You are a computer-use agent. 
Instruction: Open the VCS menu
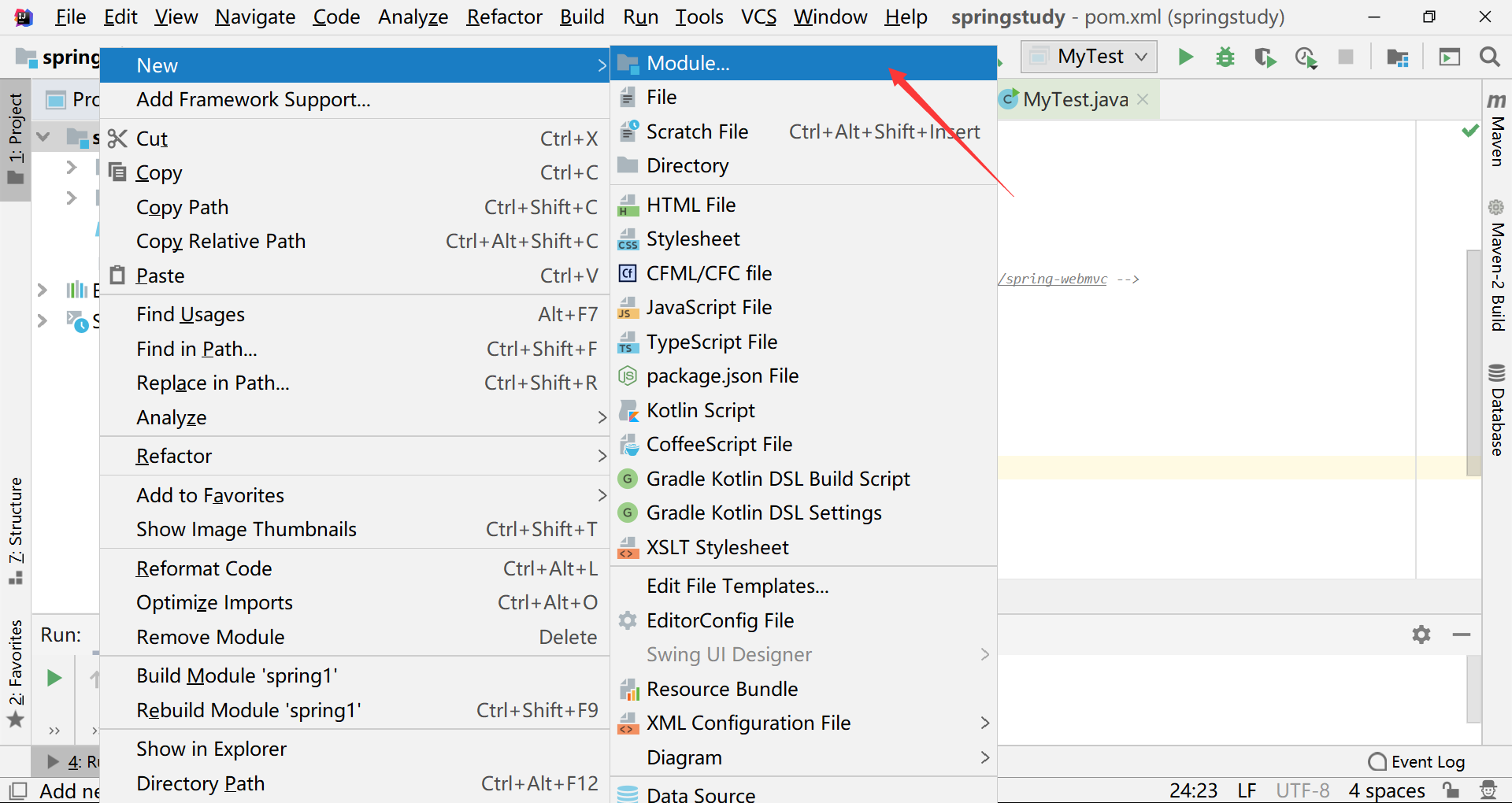[x=758, y=17]
